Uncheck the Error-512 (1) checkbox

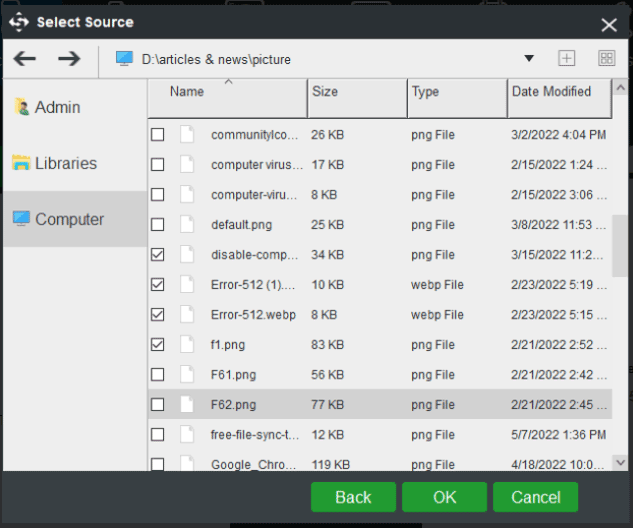coord(157,285)
